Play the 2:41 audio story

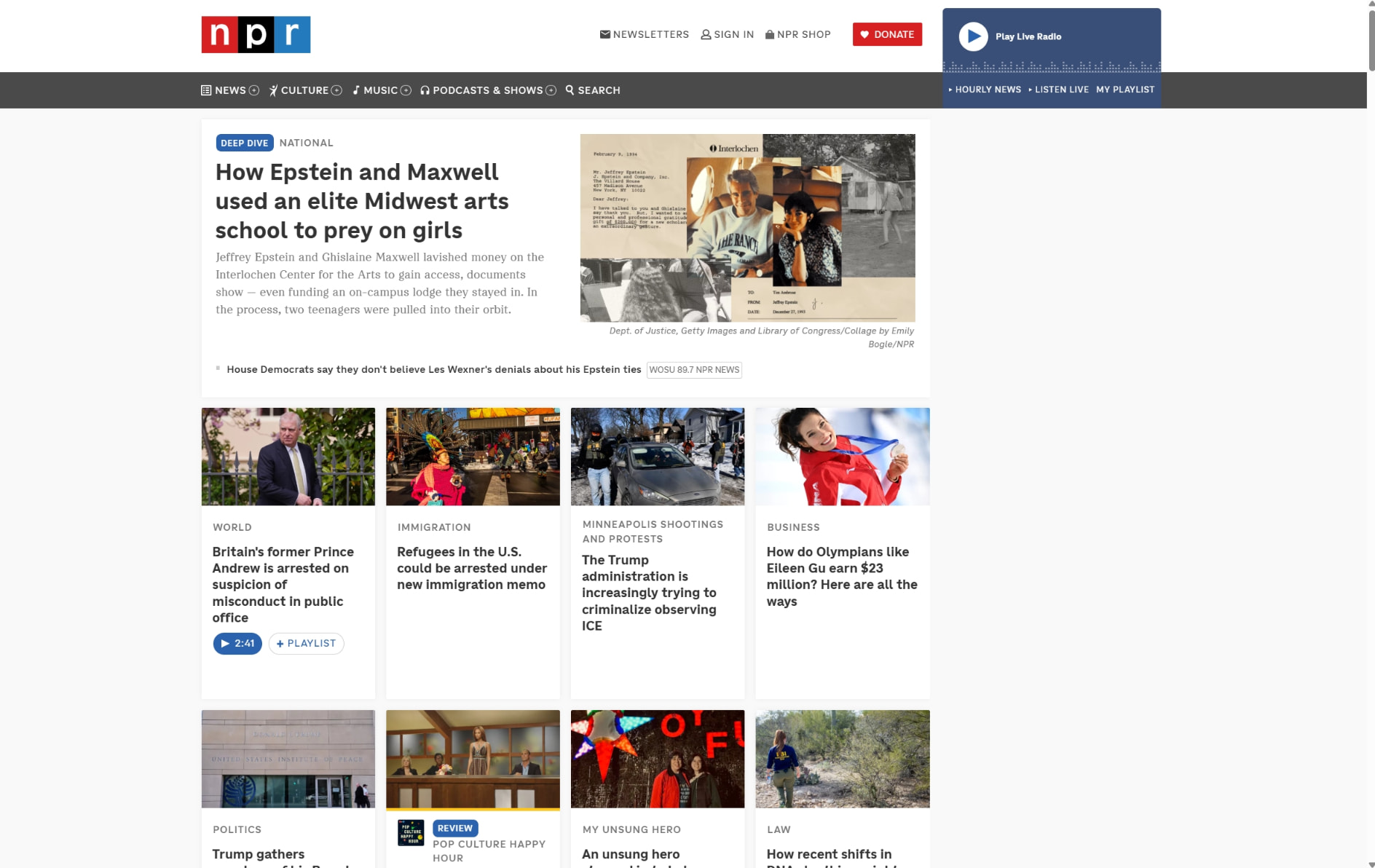[x=237, y=644]
